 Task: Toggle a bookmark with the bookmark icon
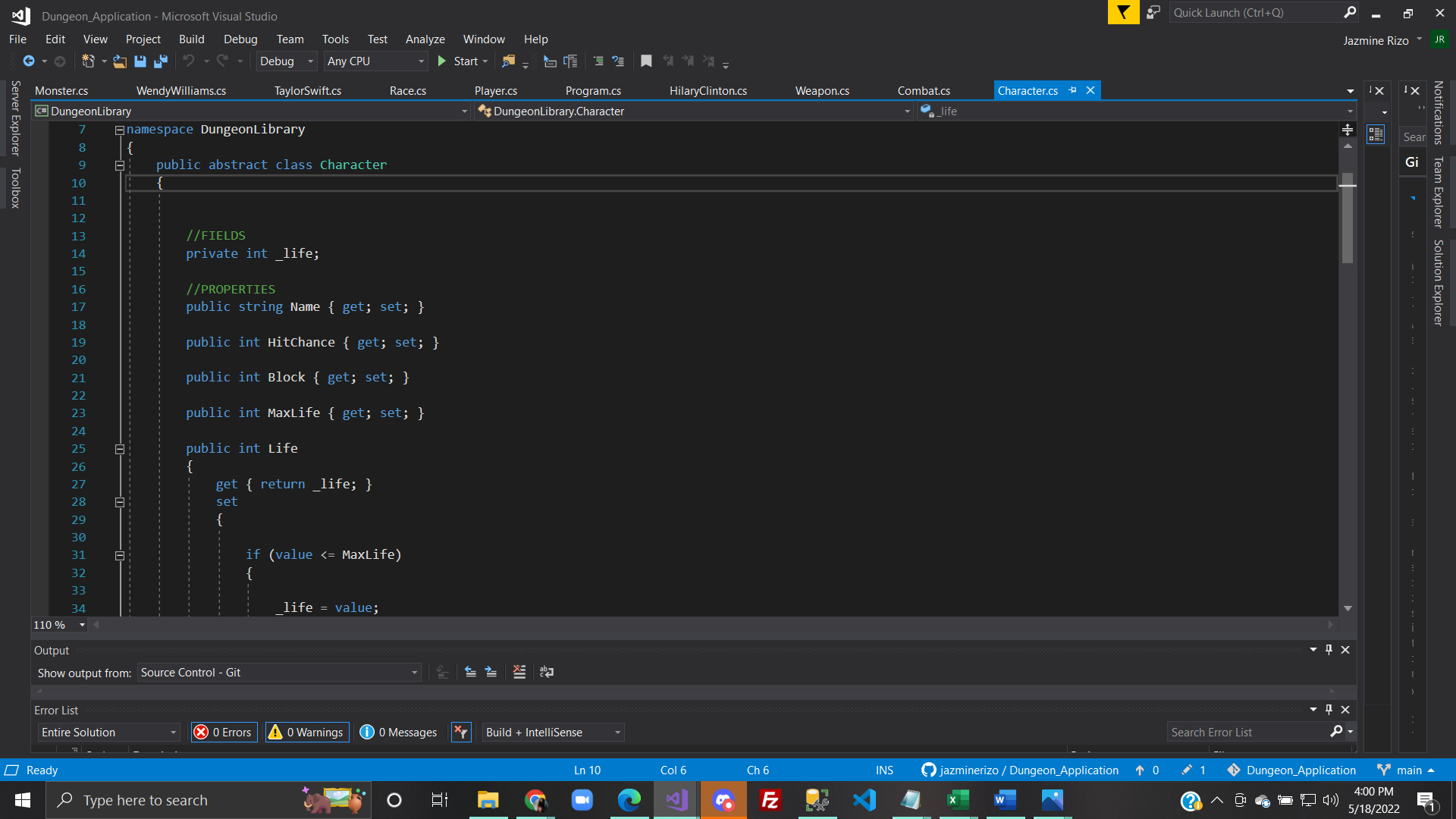(x=646, y=61)
